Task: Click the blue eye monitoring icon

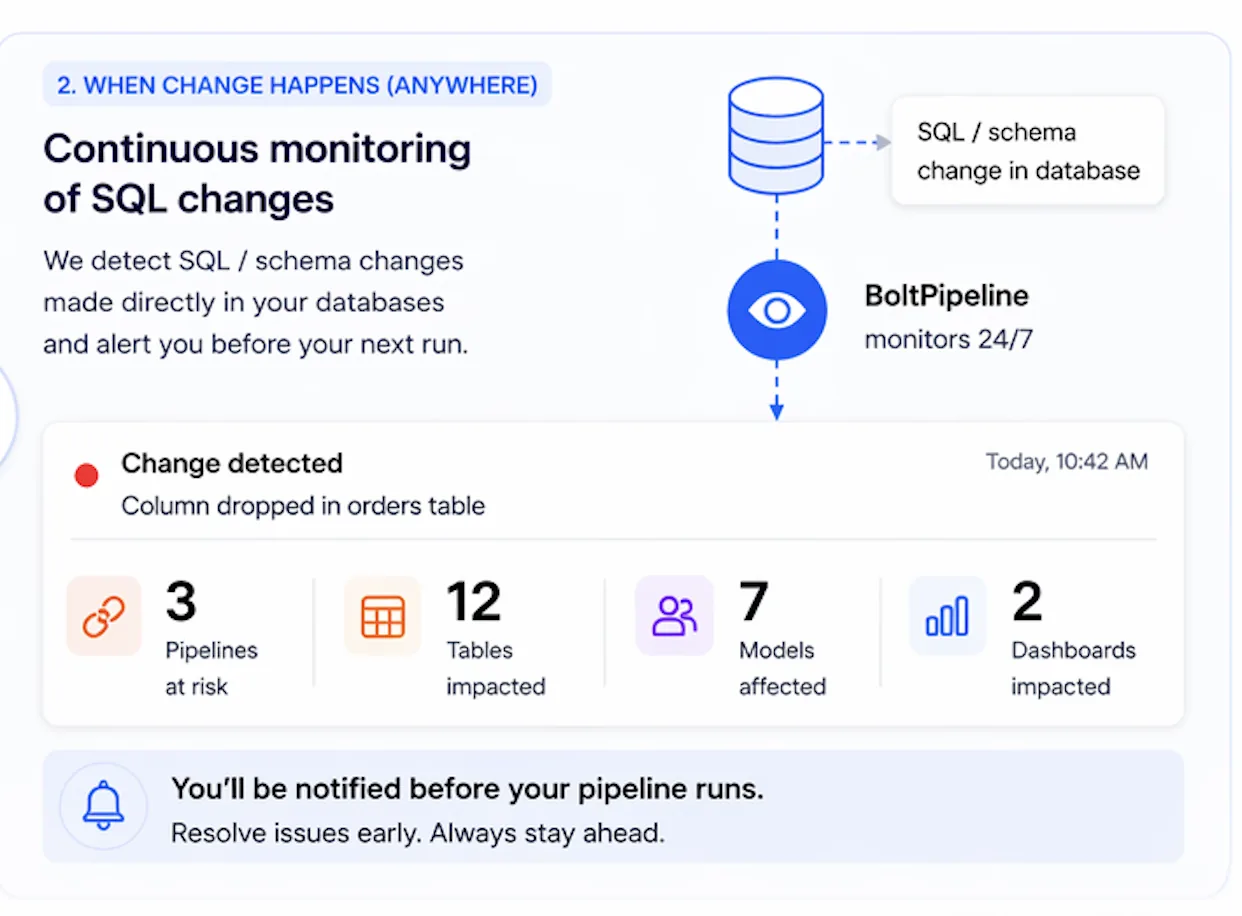Action: (777, 309)
